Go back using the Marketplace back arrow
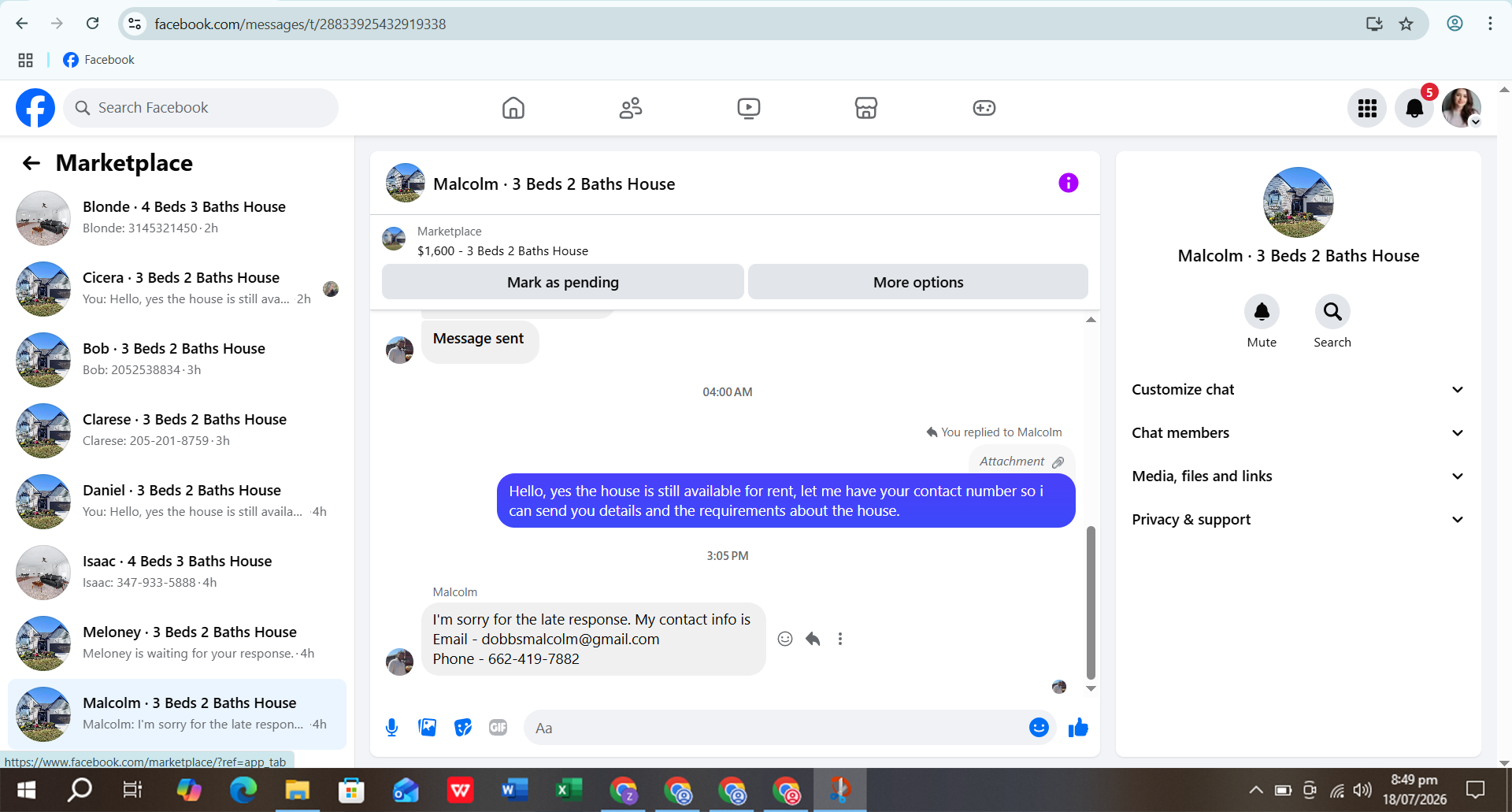This screenshot has width=1512, height=812. 31,163
